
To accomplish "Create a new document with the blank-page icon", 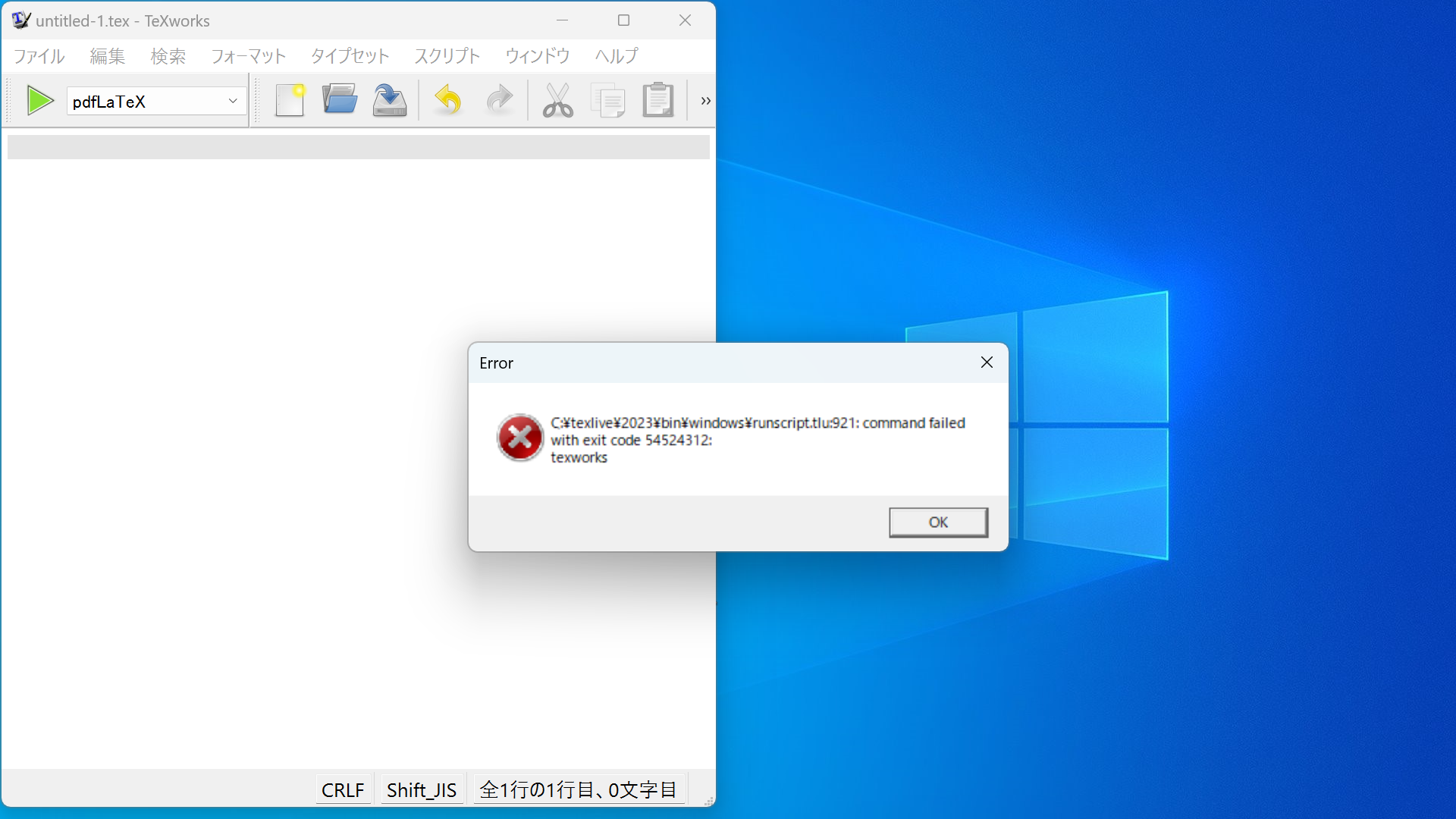I will pos(290,100).
